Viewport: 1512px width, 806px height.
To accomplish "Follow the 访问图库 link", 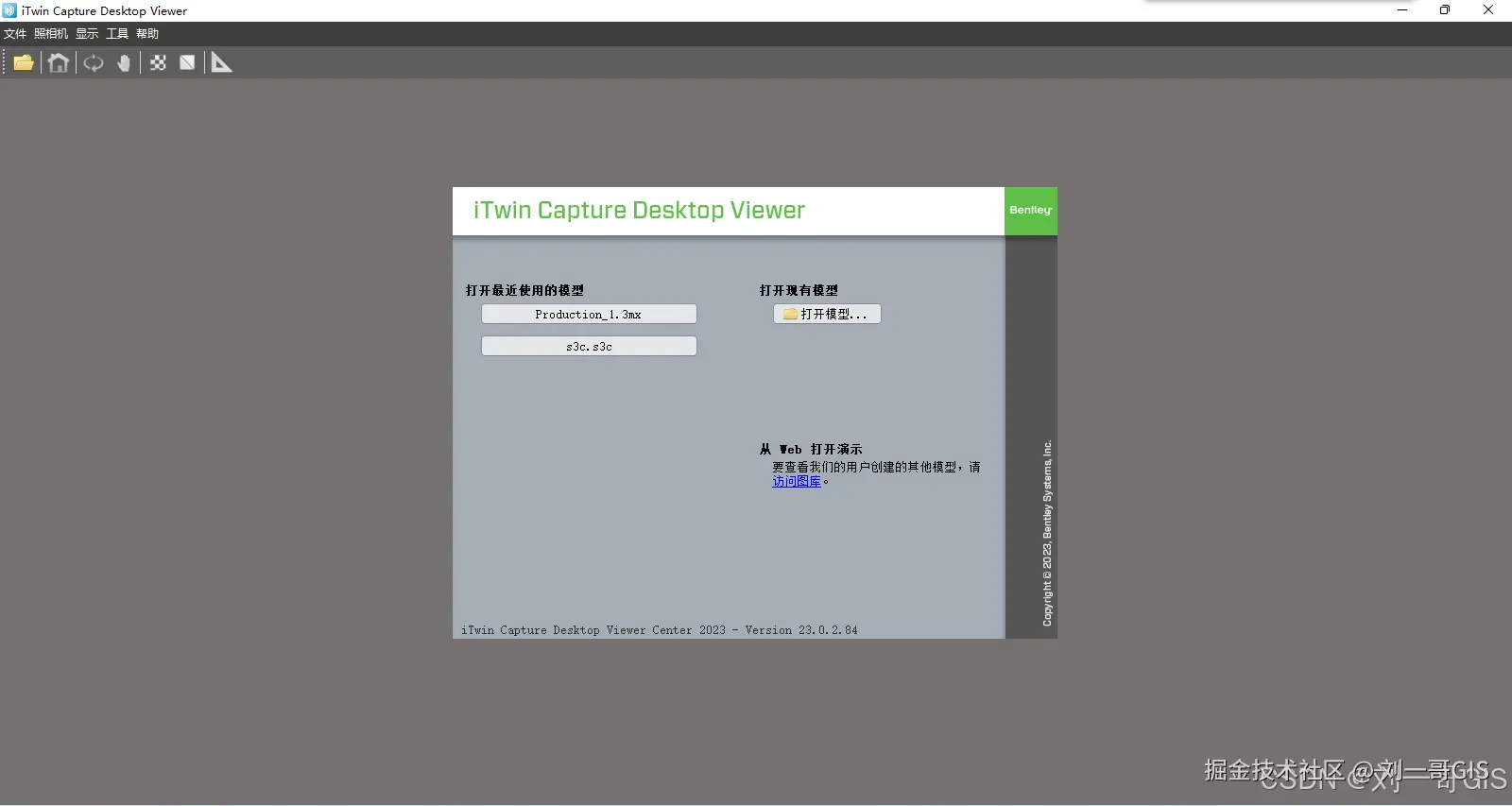I will pyautogui.click(x=797, y=482).
